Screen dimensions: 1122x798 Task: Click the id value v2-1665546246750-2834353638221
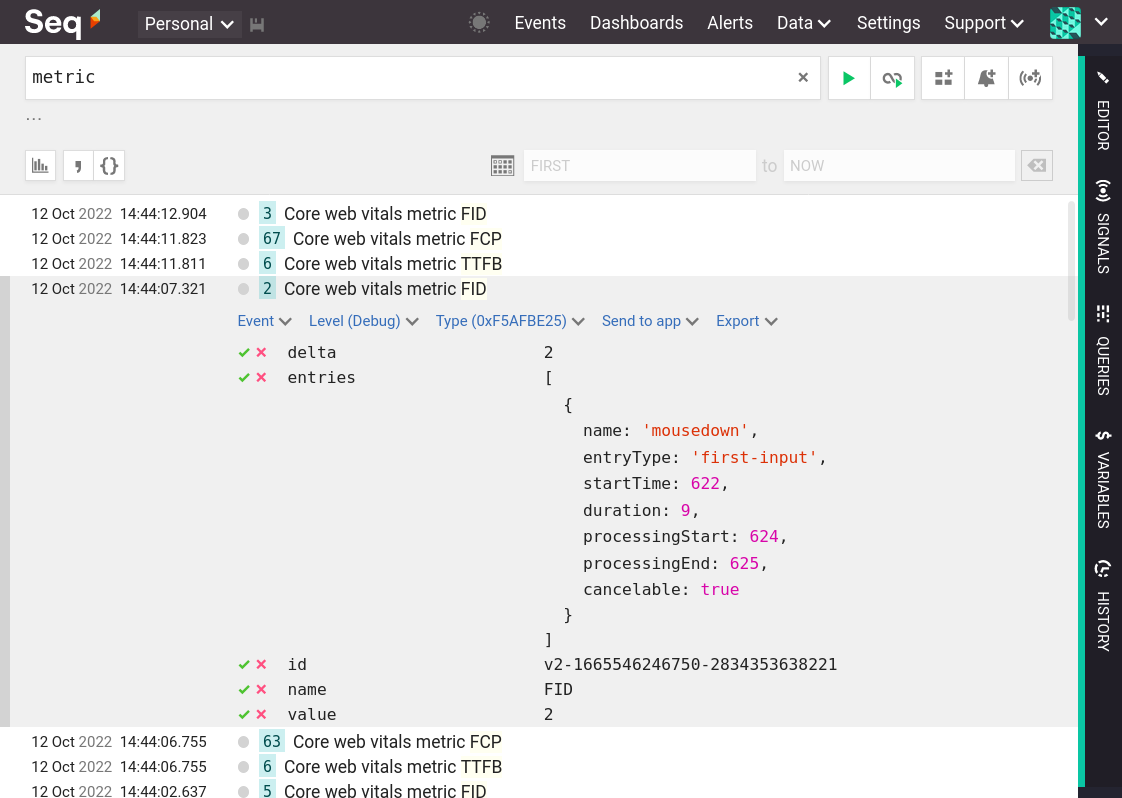point(691,665)
